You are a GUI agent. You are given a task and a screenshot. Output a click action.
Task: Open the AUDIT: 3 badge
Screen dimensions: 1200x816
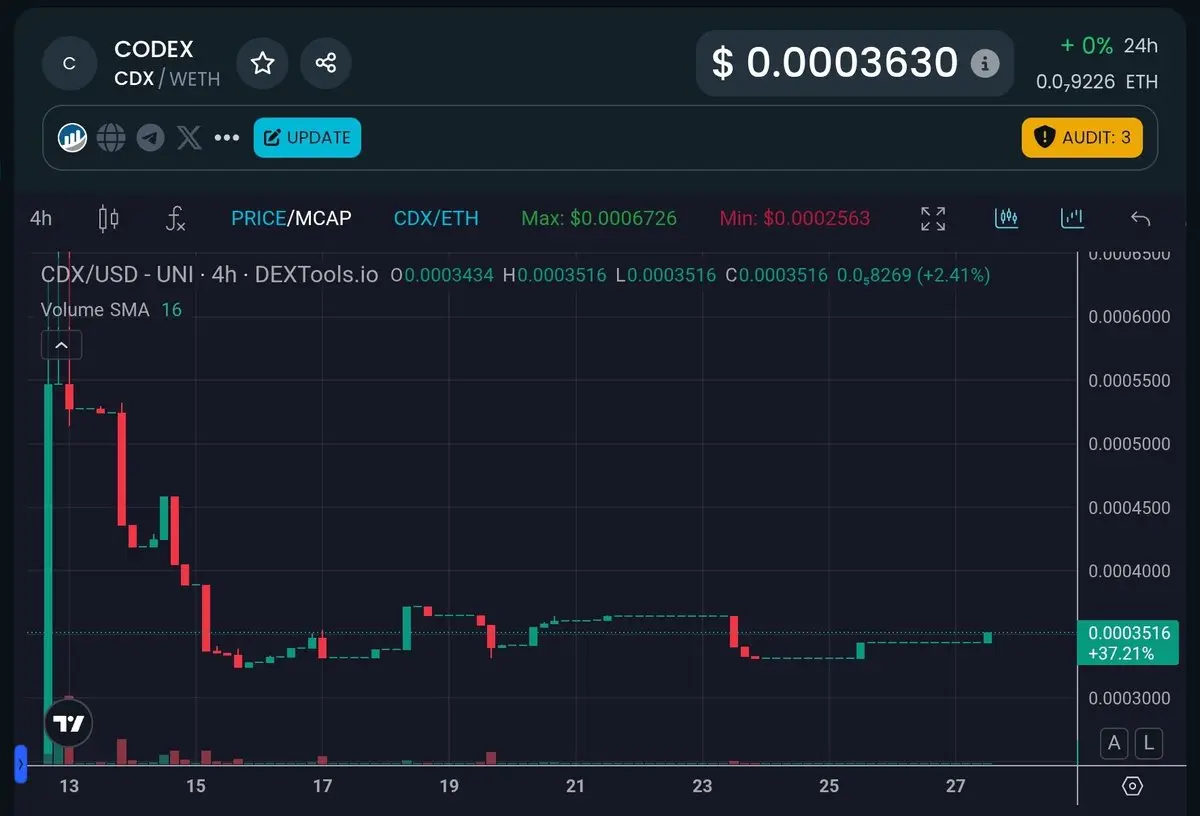1082,138
